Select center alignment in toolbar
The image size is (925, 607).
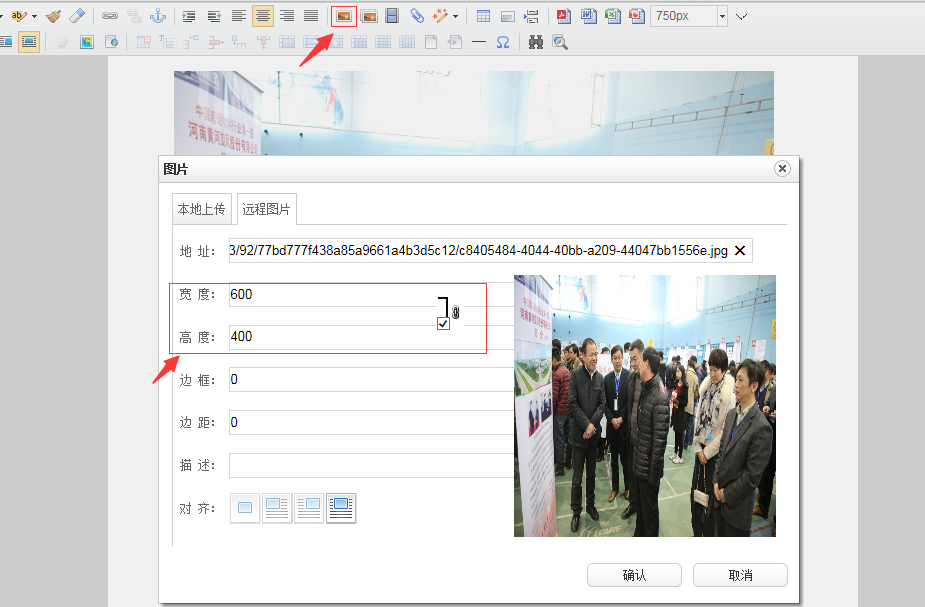click(x=263, y=16)
